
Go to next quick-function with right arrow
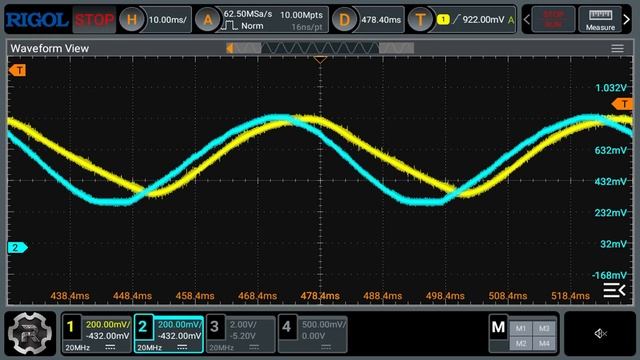pos(627,19)
